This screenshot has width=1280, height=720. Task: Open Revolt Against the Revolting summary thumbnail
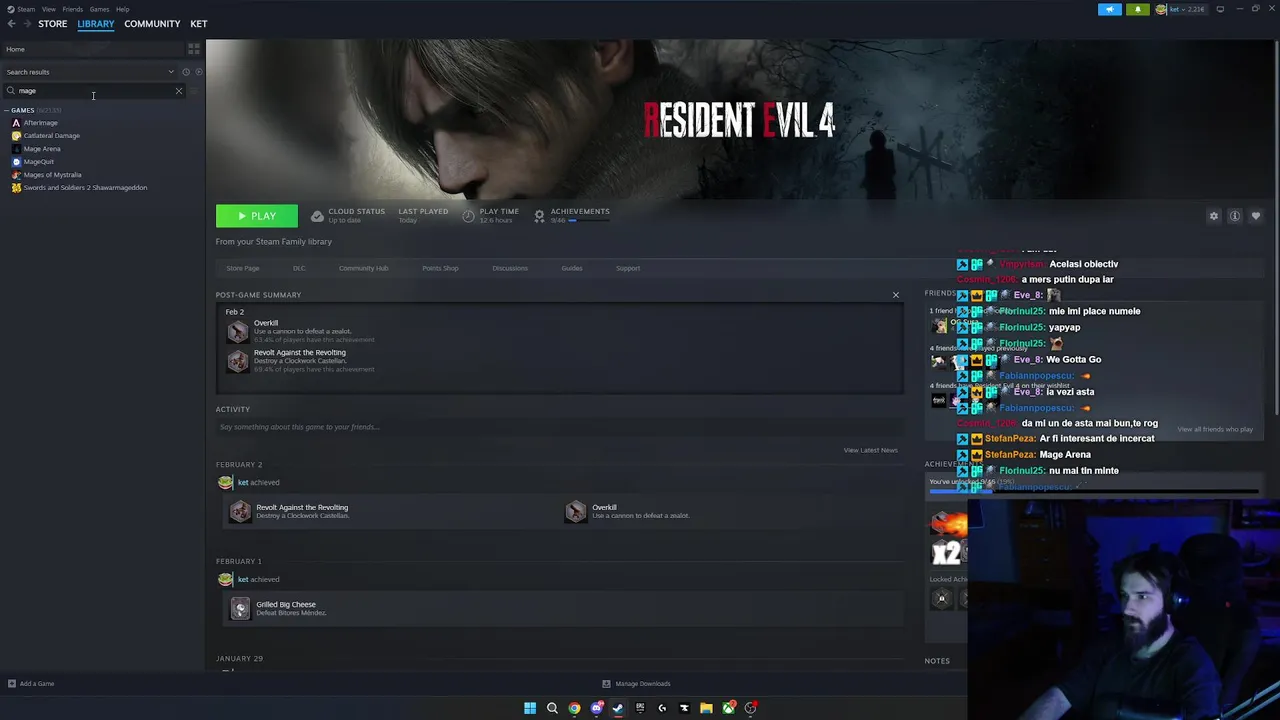pyautogui.click(x=237, y=361)
